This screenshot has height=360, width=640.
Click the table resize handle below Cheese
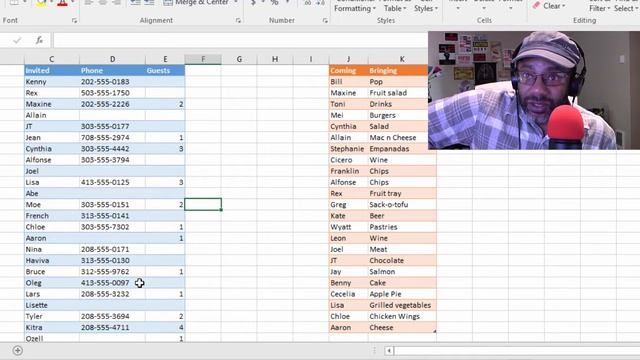point(435,331)
